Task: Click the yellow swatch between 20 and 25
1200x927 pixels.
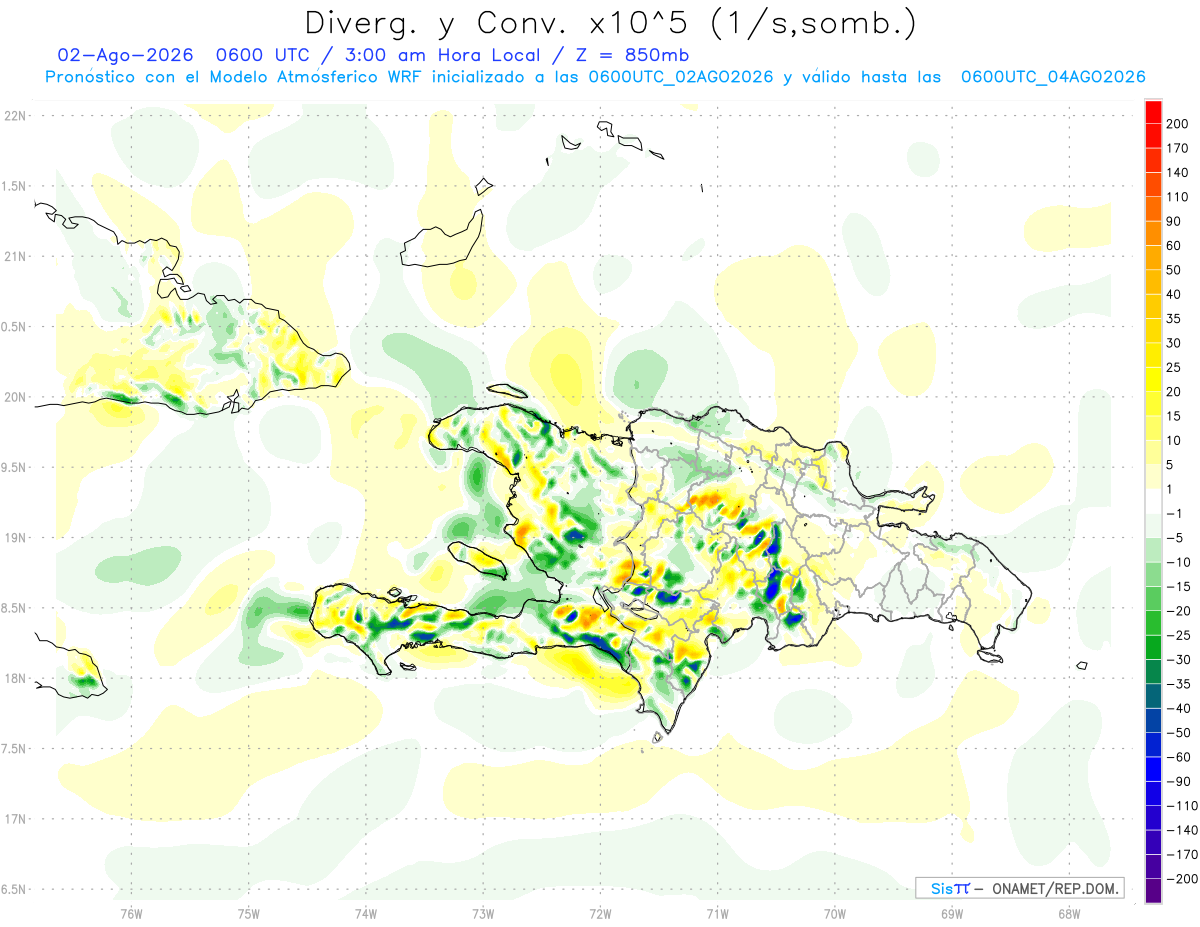Action: coord(1153,379)
